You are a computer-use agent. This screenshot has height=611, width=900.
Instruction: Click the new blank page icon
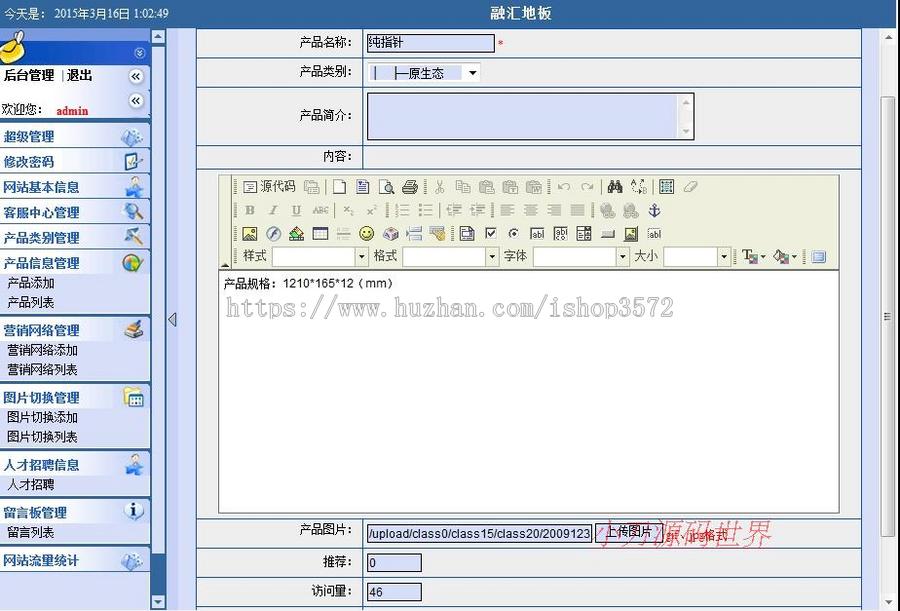(x=339, y=187)
